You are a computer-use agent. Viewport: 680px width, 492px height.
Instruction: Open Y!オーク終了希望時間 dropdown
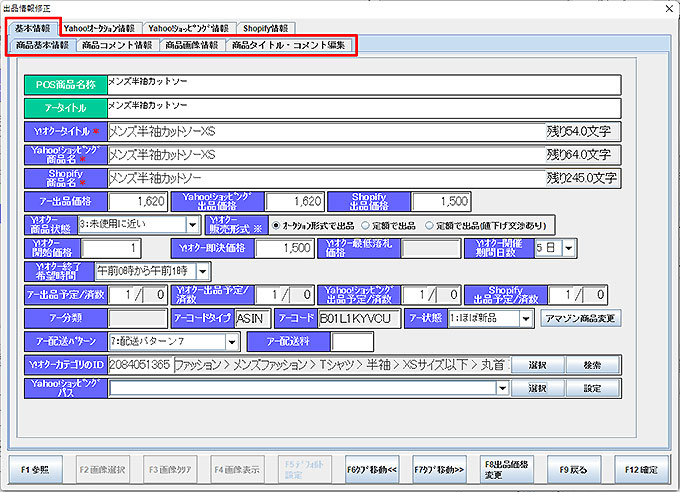pyautogui.click(x=203, y=271)
